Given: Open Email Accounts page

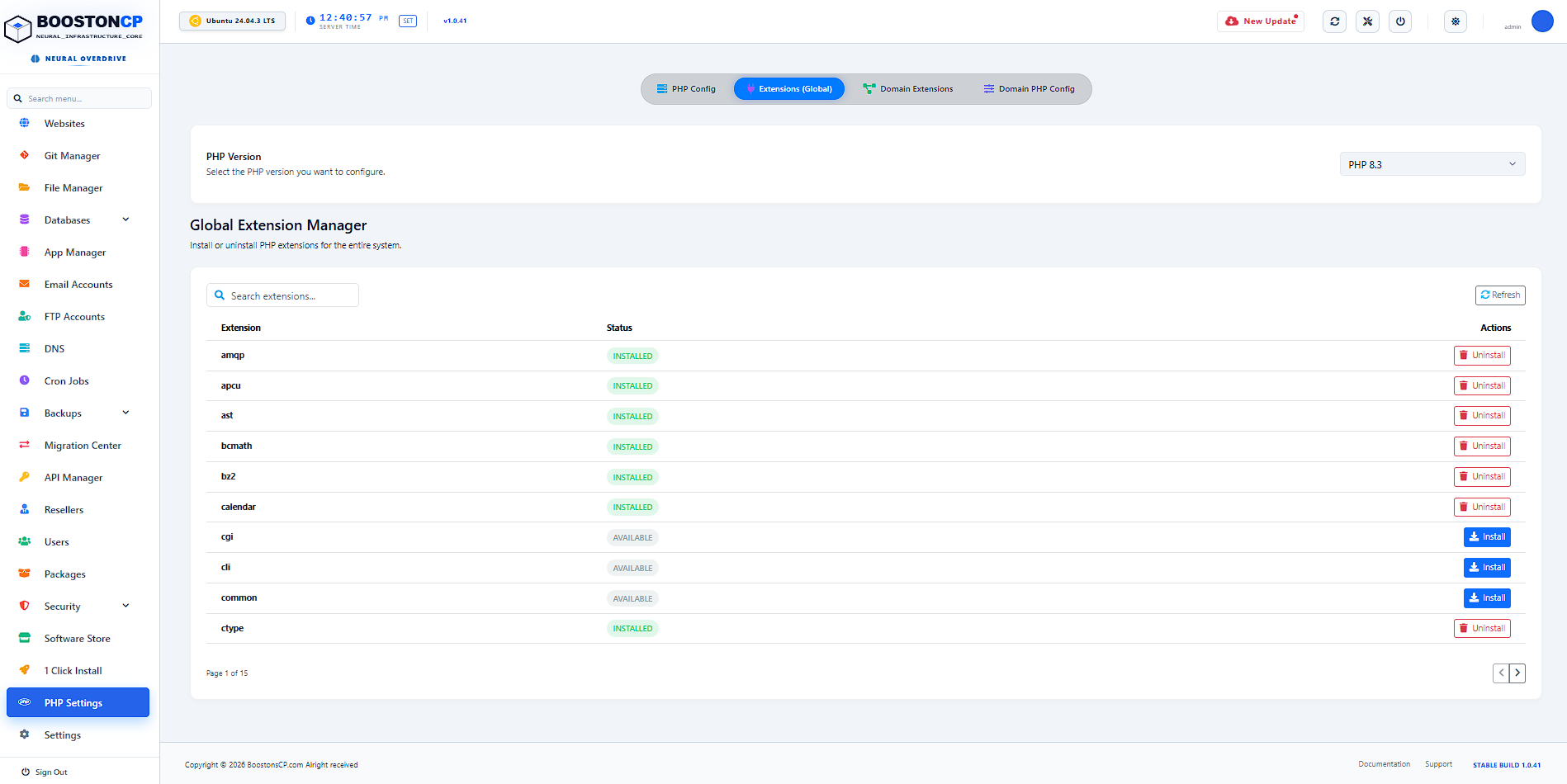Looking at the screenshot, I should [78, 285].
